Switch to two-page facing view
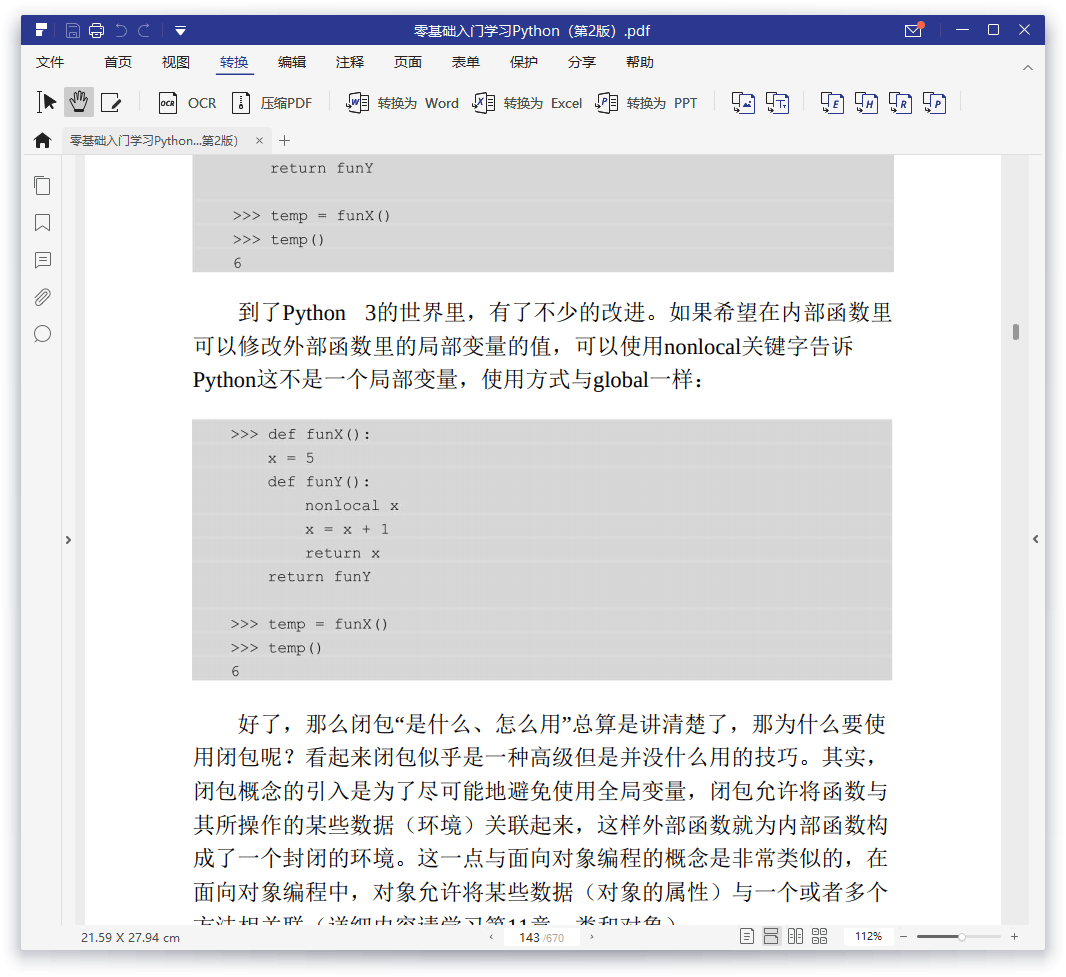 click(x=795, y=937)
